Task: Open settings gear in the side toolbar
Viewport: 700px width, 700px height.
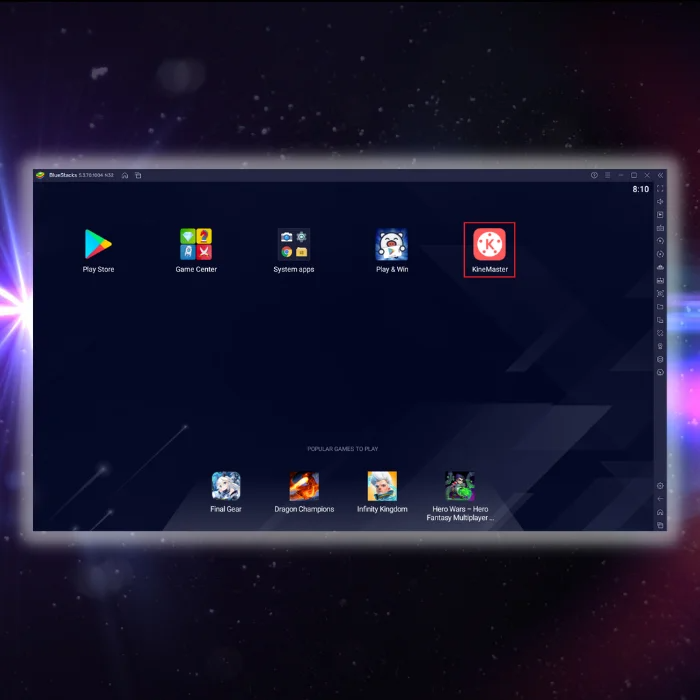Action: [660, 486]
